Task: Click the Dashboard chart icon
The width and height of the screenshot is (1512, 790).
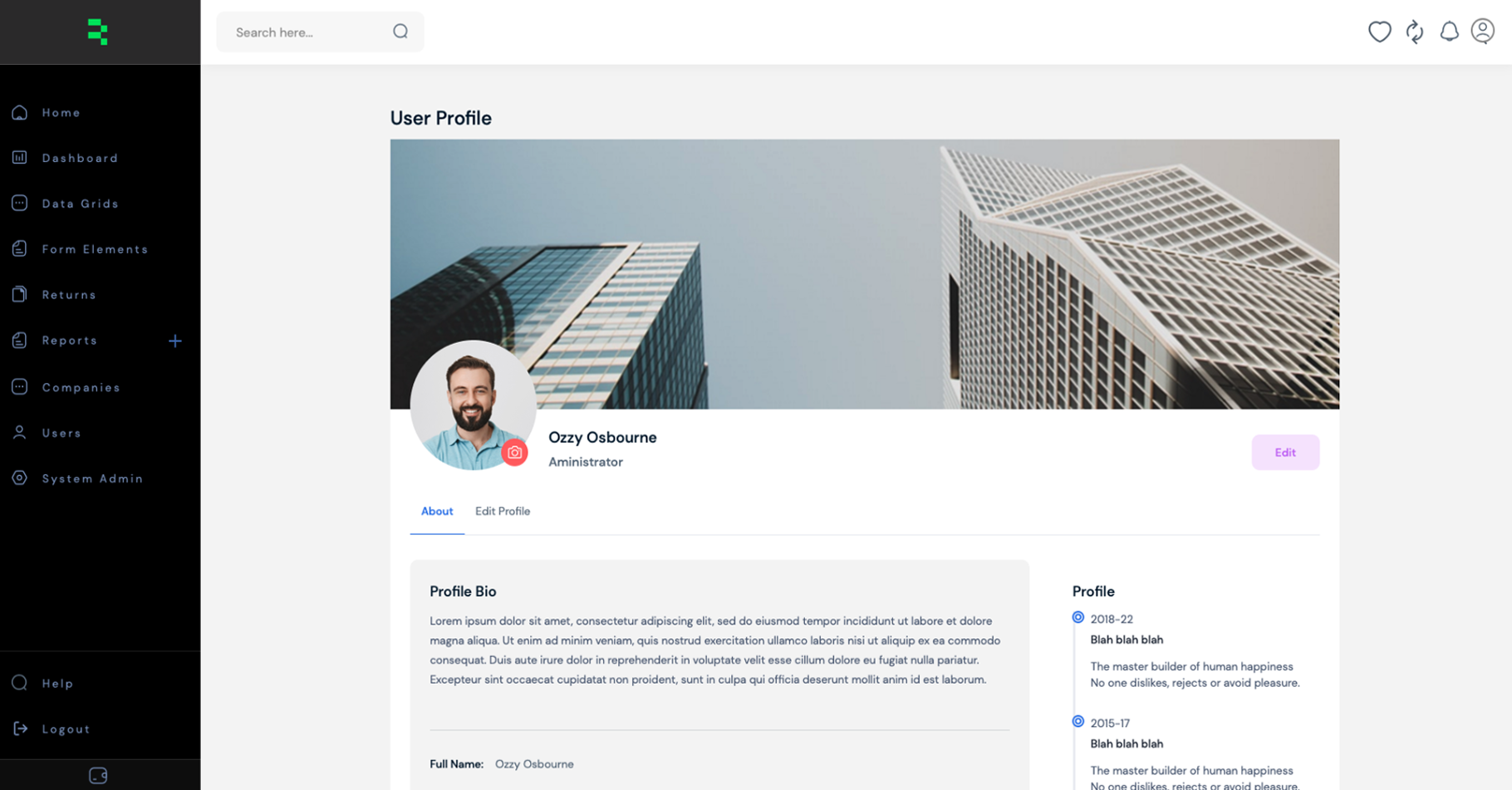Action: click(x=20, y=157)
